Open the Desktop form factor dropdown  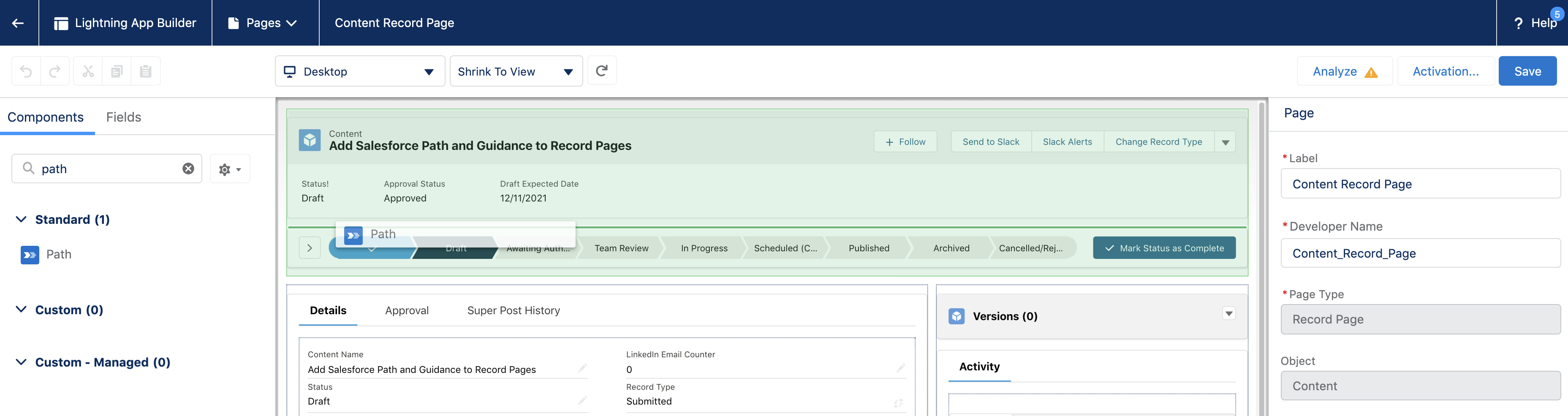360,71
